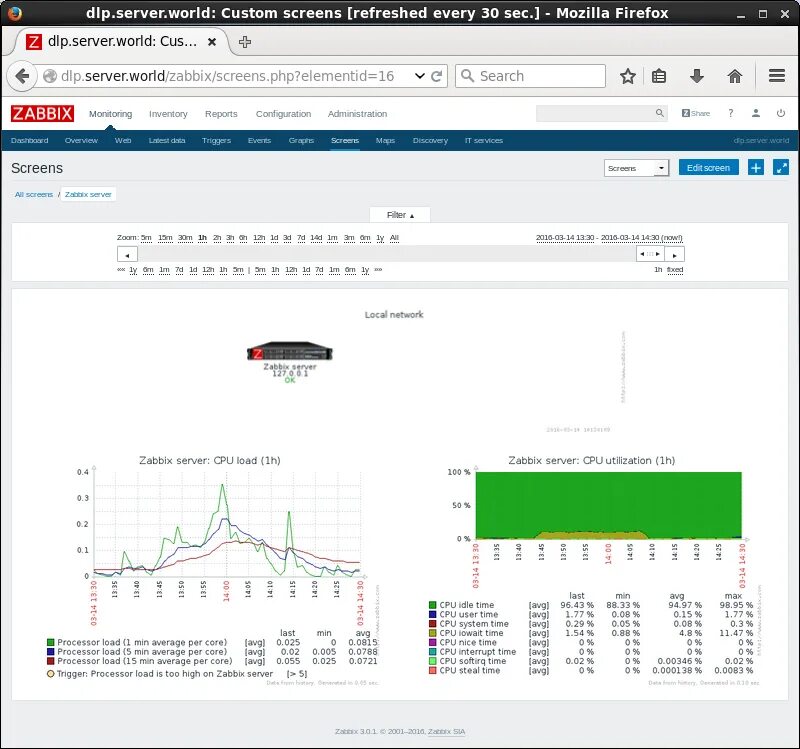Open the bookmarks list icon
Image resolution: width=800 pixels, height=749 pixels.
point(659,77)
